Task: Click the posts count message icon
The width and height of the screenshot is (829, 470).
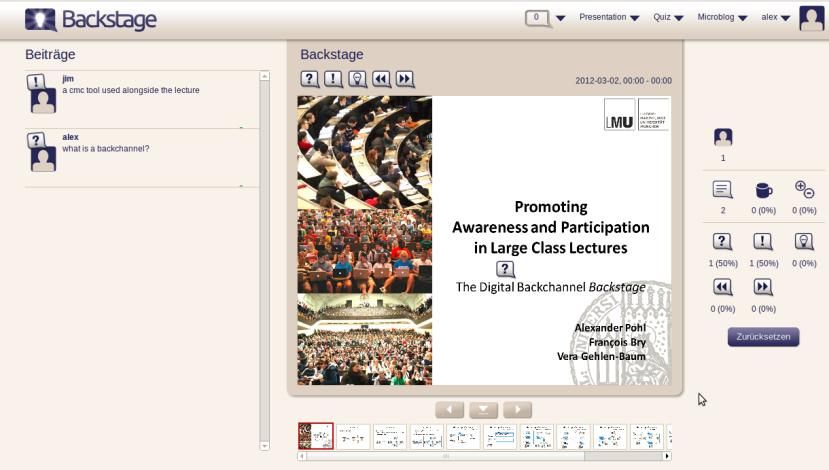Action: (722, 189)
